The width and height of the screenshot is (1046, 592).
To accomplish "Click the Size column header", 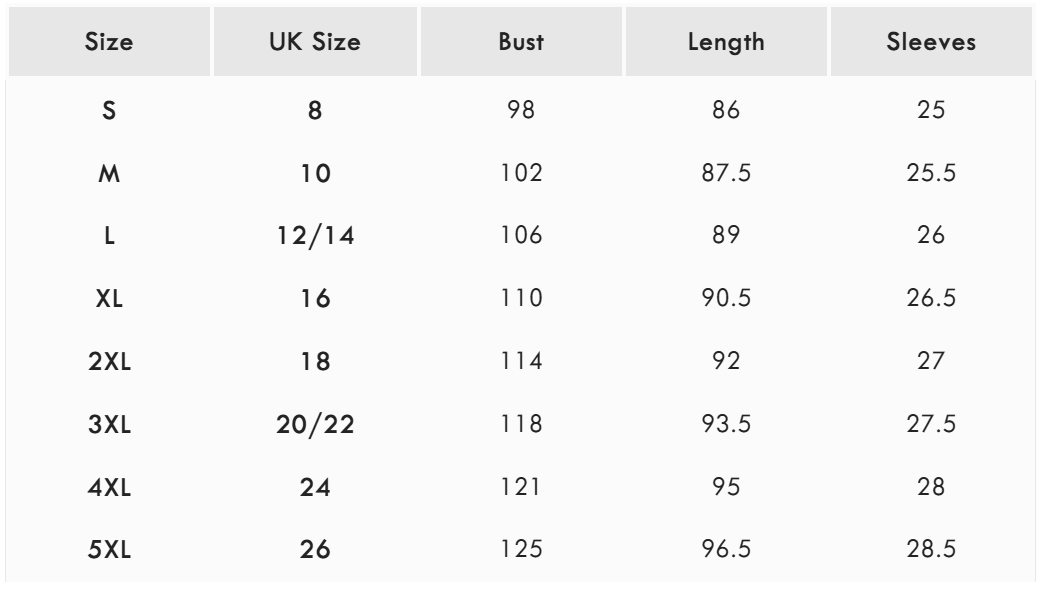I will 109,45.
